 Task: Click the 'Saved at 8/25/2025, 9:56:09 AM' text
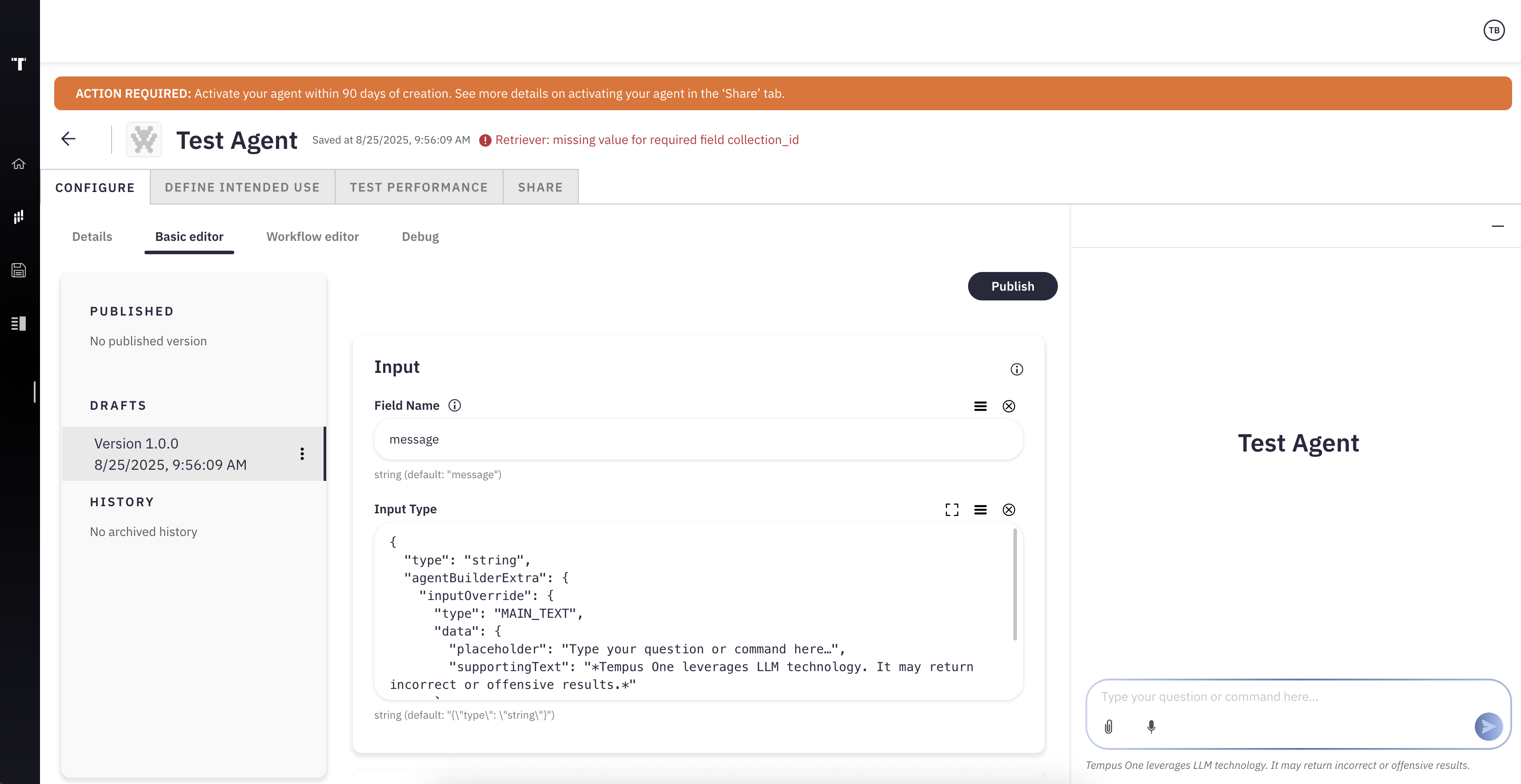(391, 140)
